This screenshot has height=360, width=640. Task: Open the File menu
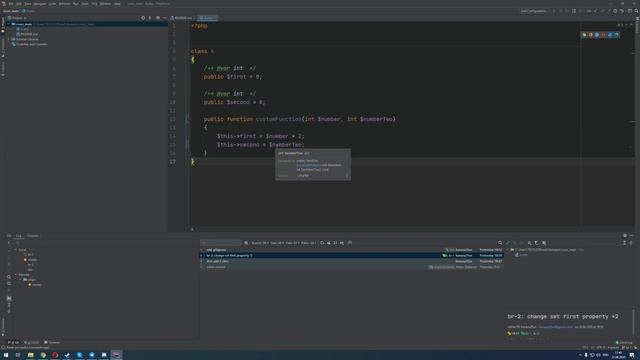[x=11, y=4]
